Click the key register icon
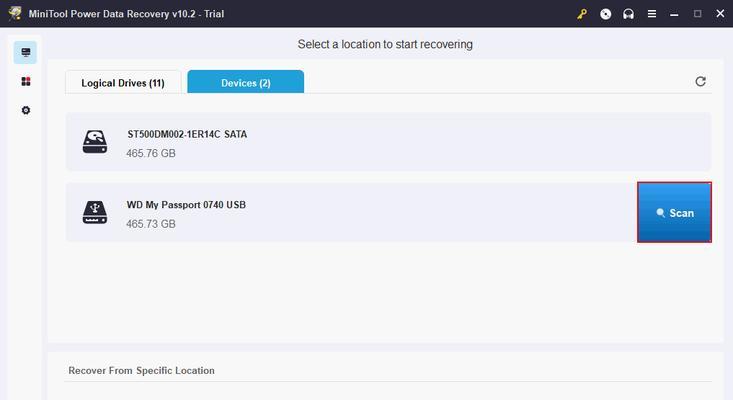733x400 pixels. click(582, 14)
